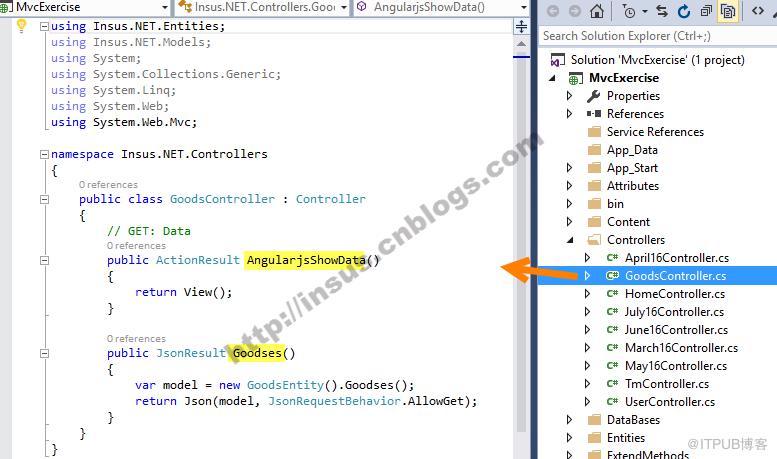Click the App_Data folder icon
The height and width of the screenshot is (459, 777).
594,150
